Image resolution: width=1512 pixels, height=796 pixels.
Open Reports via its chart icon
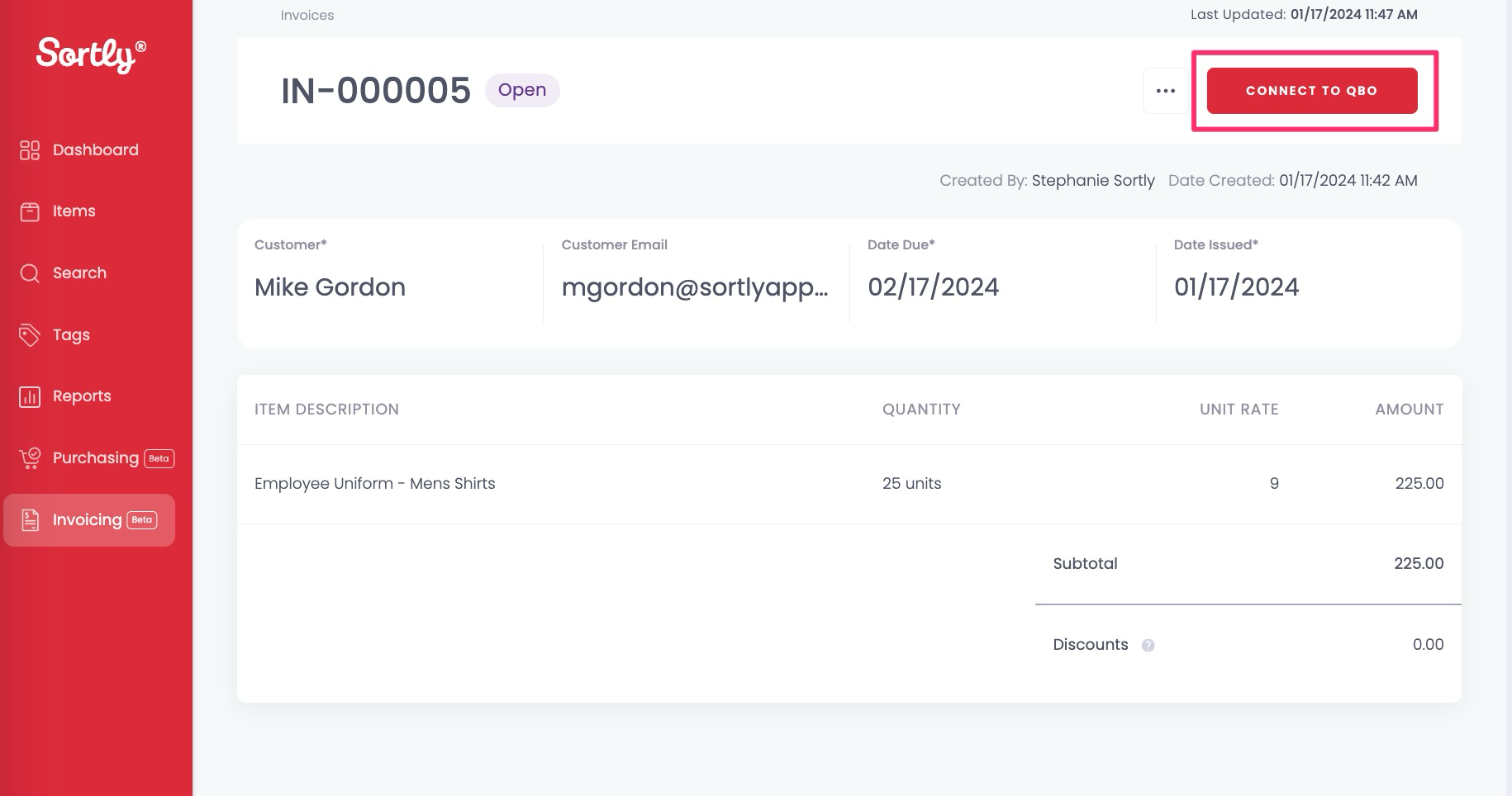[30, 396]
